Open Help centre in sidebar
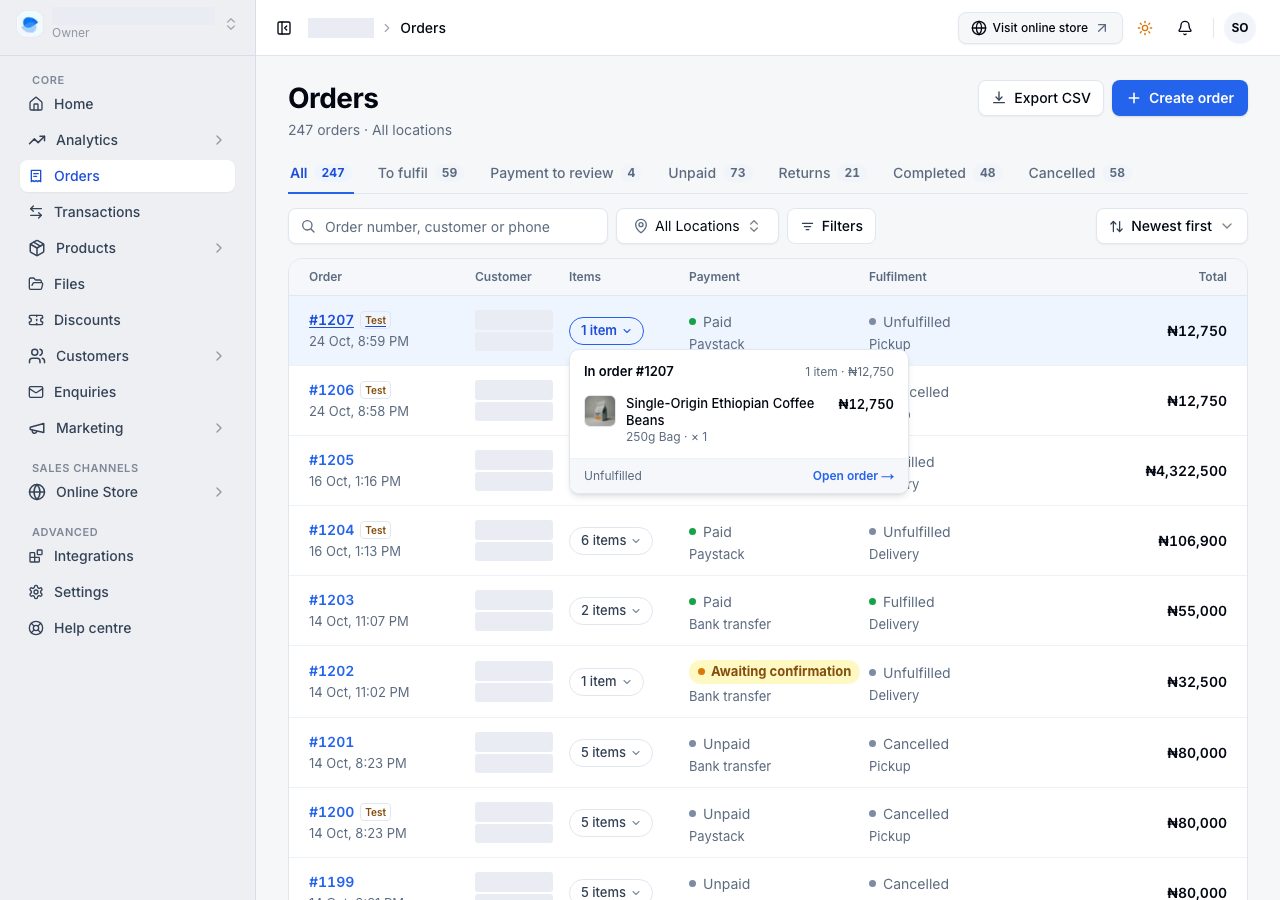The width and height of the screenshot is (1280, 900). (127, 628)
